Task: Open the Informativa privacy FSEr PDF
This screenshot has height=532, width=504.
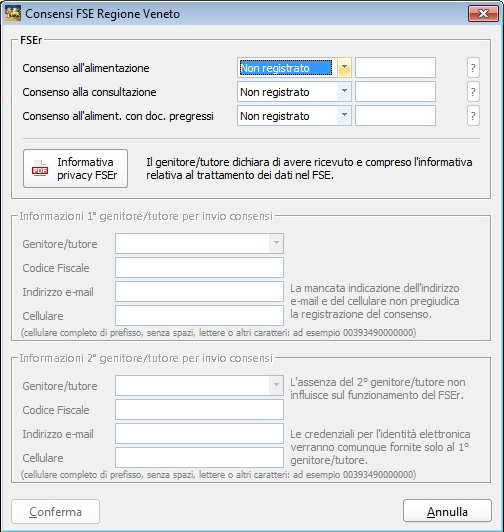Action: tap(75, 168)
